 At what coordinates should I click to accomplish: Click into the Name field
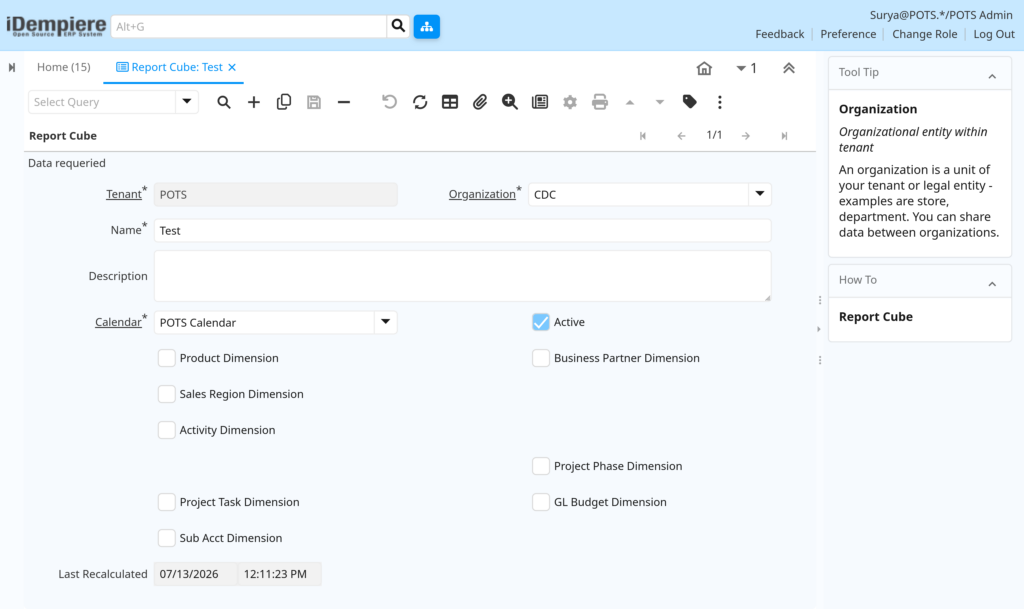[462, 230]
